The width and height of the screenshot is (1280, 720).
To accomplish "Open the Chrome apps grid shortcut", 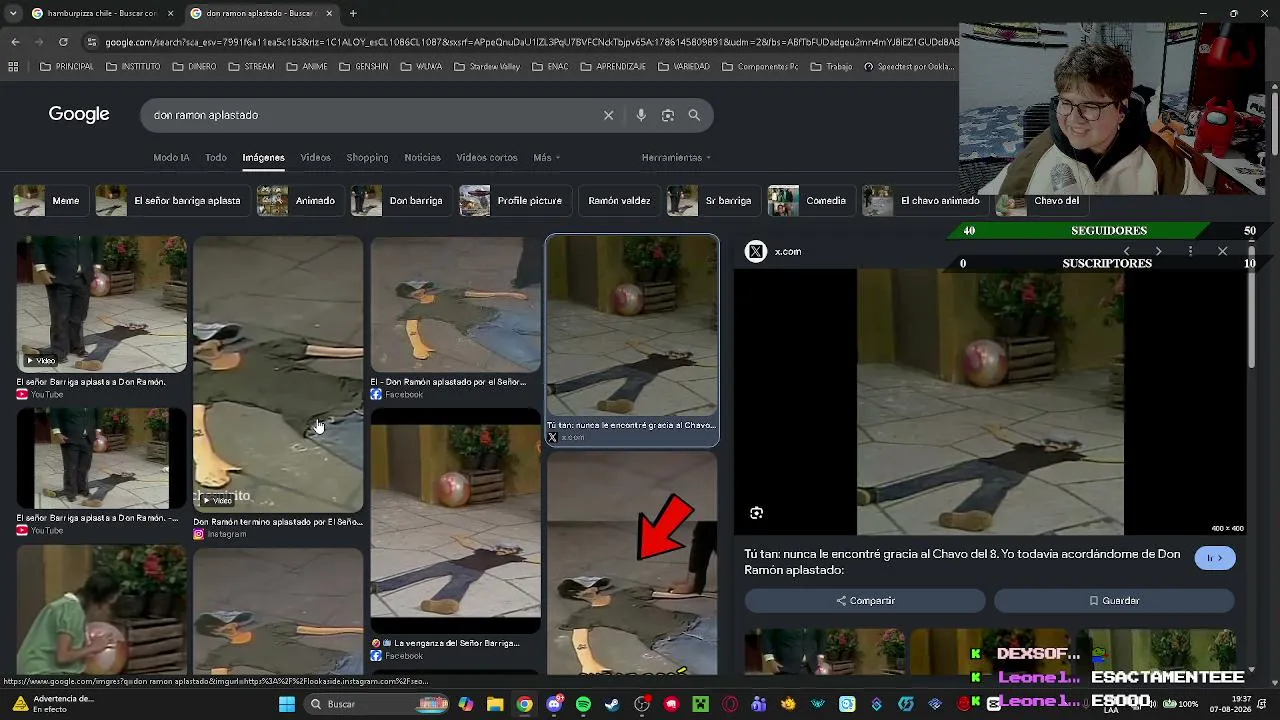I will [x=13, y=67].
